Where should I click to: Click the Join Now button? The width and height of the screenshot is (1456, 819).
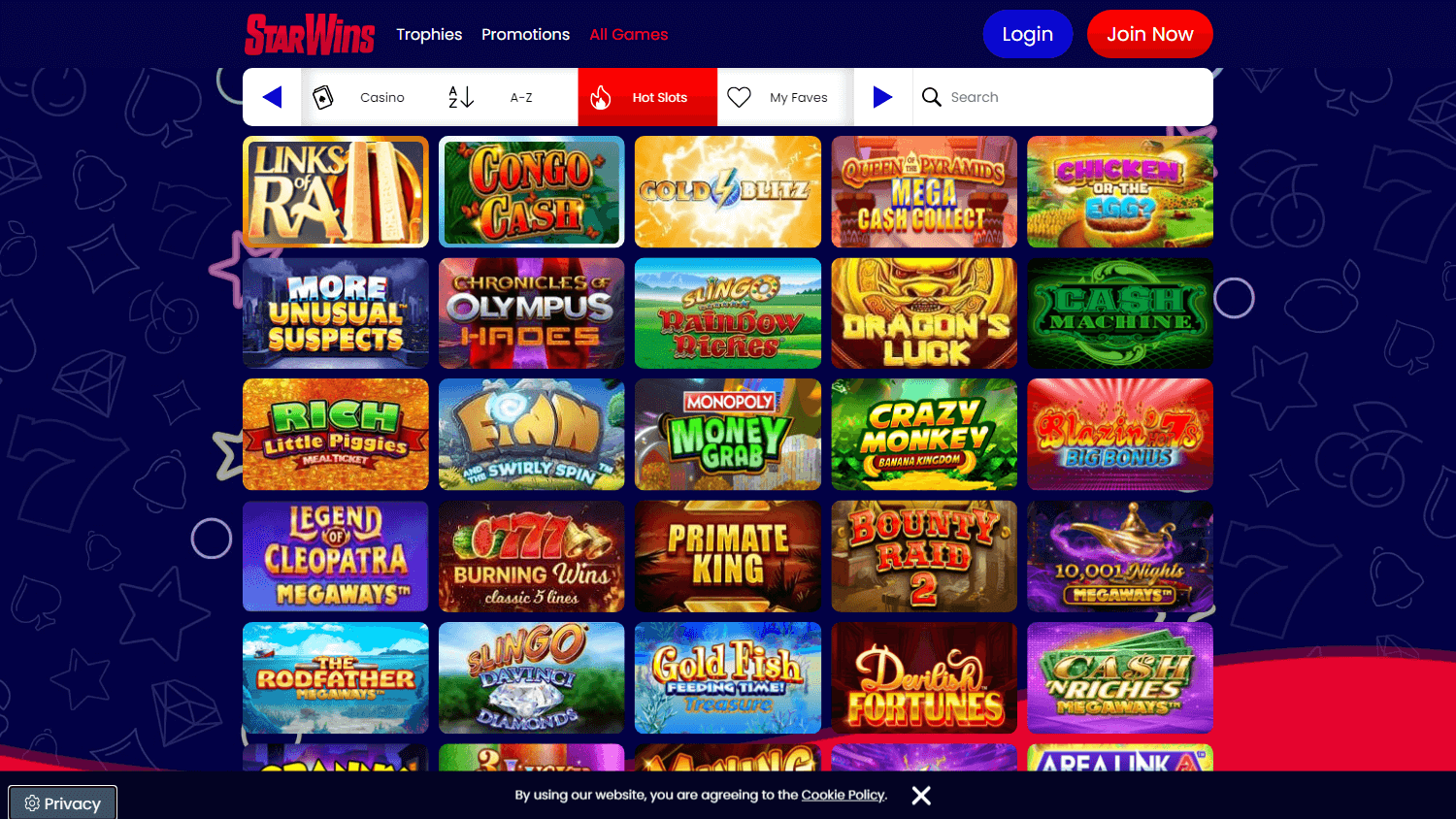coord(1150,34)
